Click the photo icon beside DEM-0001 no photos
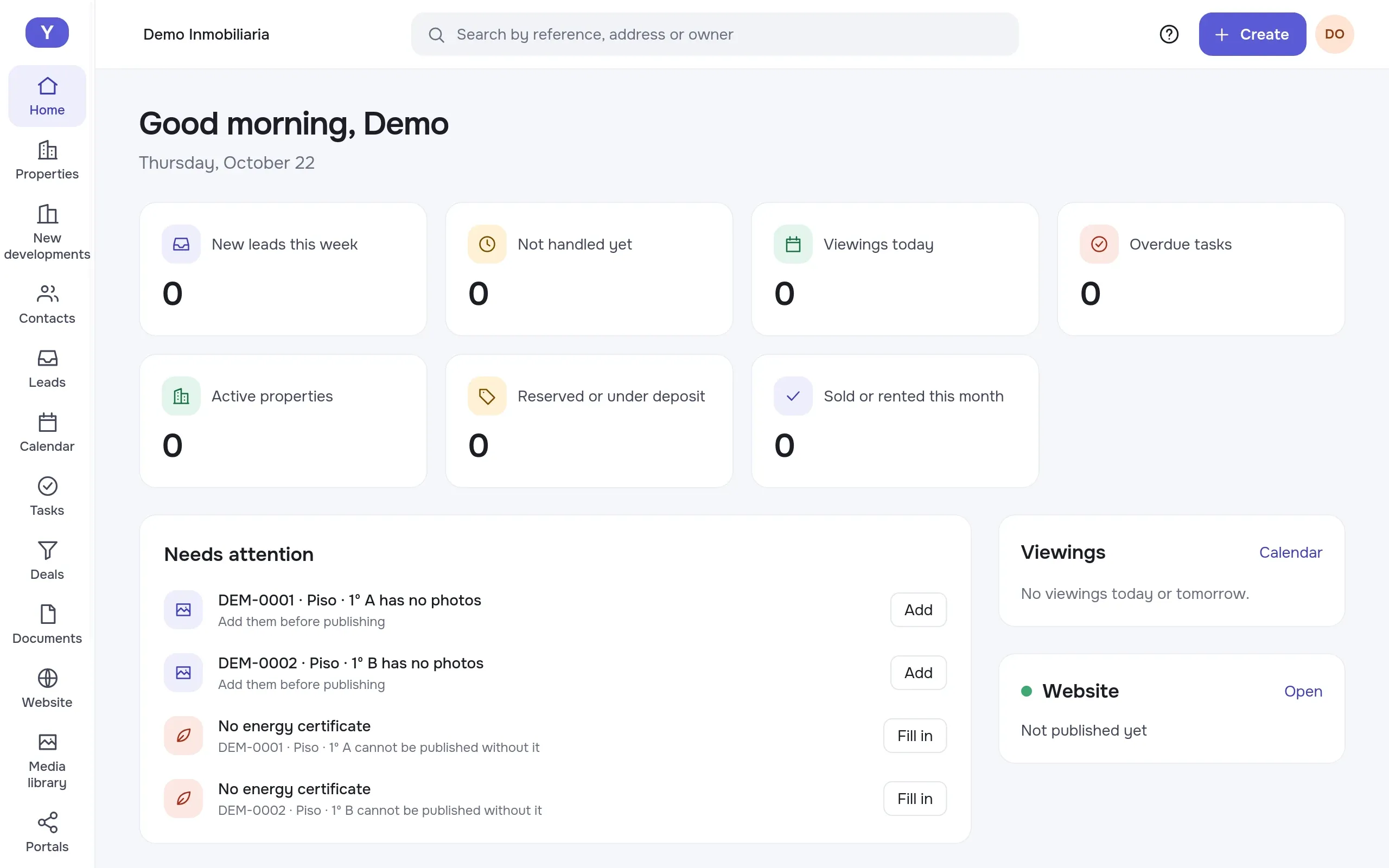Viewport: 1389px width, 868px height. point(183,610)
